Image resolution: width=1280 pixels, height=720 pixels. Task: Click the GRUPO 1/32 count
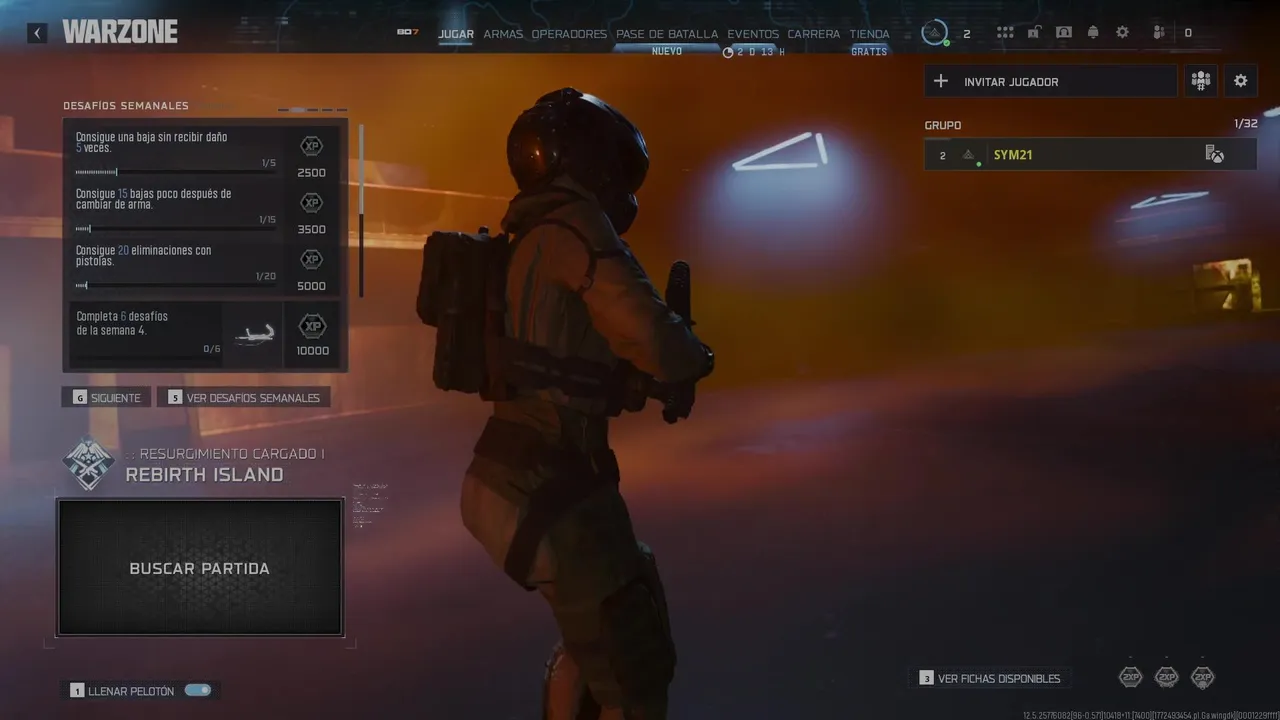tap(1245, 124)
